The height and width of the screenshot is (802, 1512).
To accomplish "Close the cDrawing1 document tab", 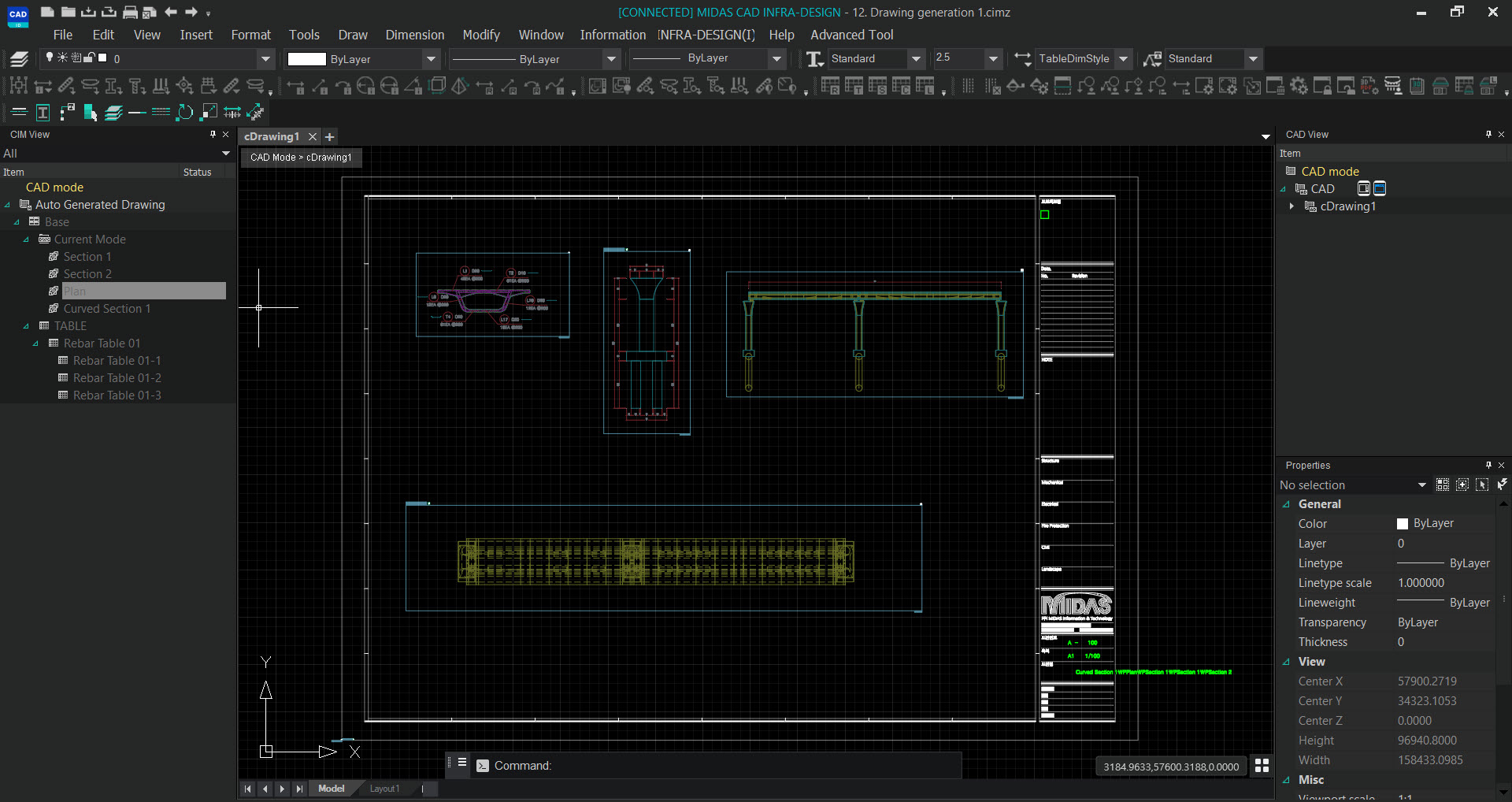I will (313, 136).
